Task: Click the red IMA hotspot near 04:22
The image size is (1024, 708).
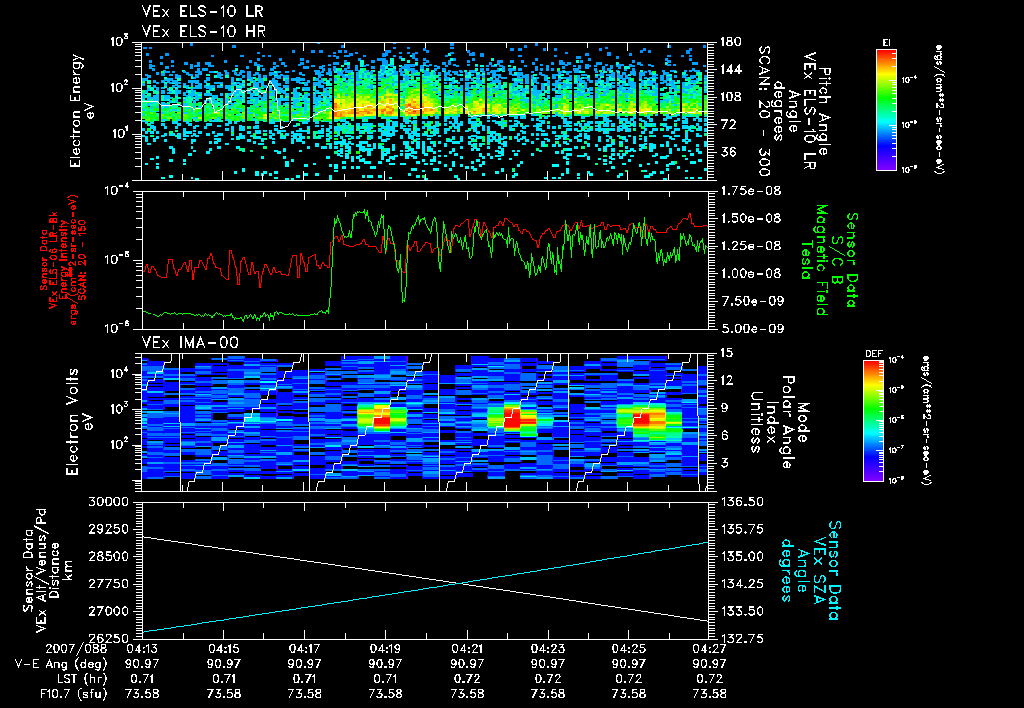Action: [512, 418]
